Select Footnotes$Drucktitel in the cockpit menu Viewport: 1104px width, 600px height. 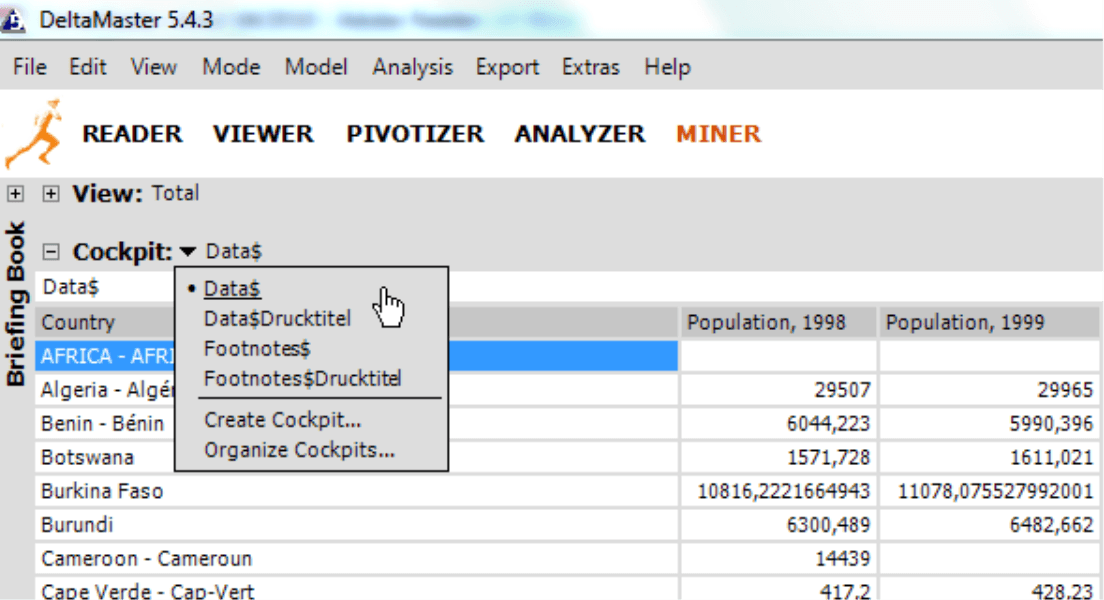tap(303, 378)
